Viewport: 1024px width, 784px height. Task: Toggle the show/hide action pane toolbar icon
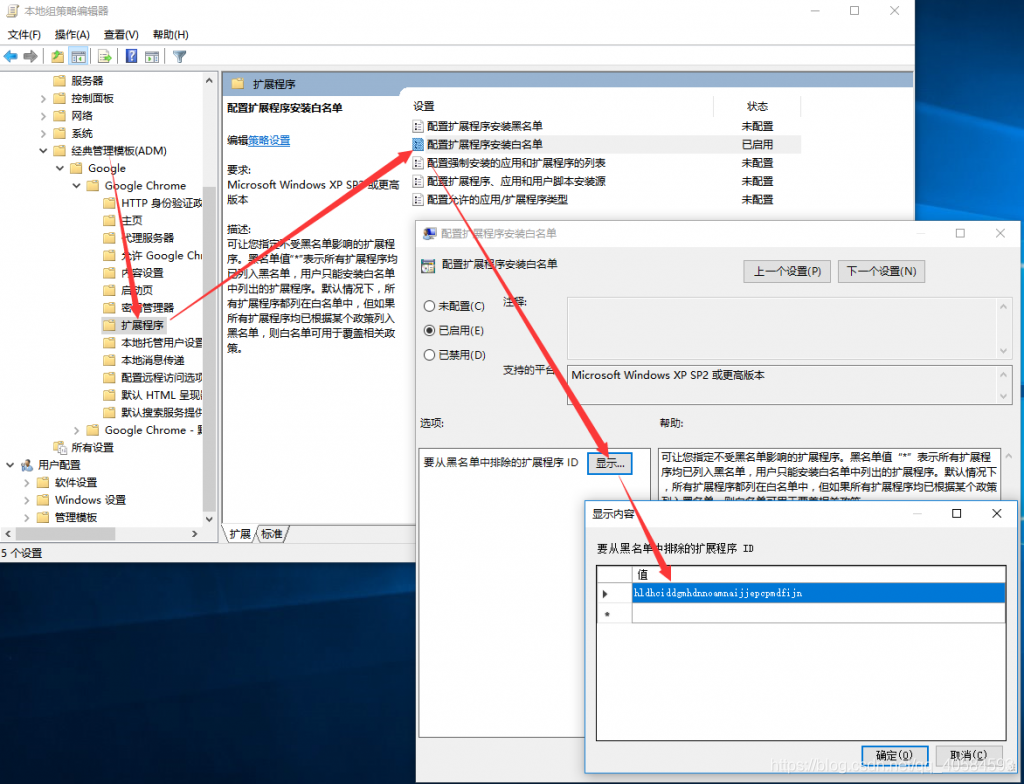[x=152, y=57]
